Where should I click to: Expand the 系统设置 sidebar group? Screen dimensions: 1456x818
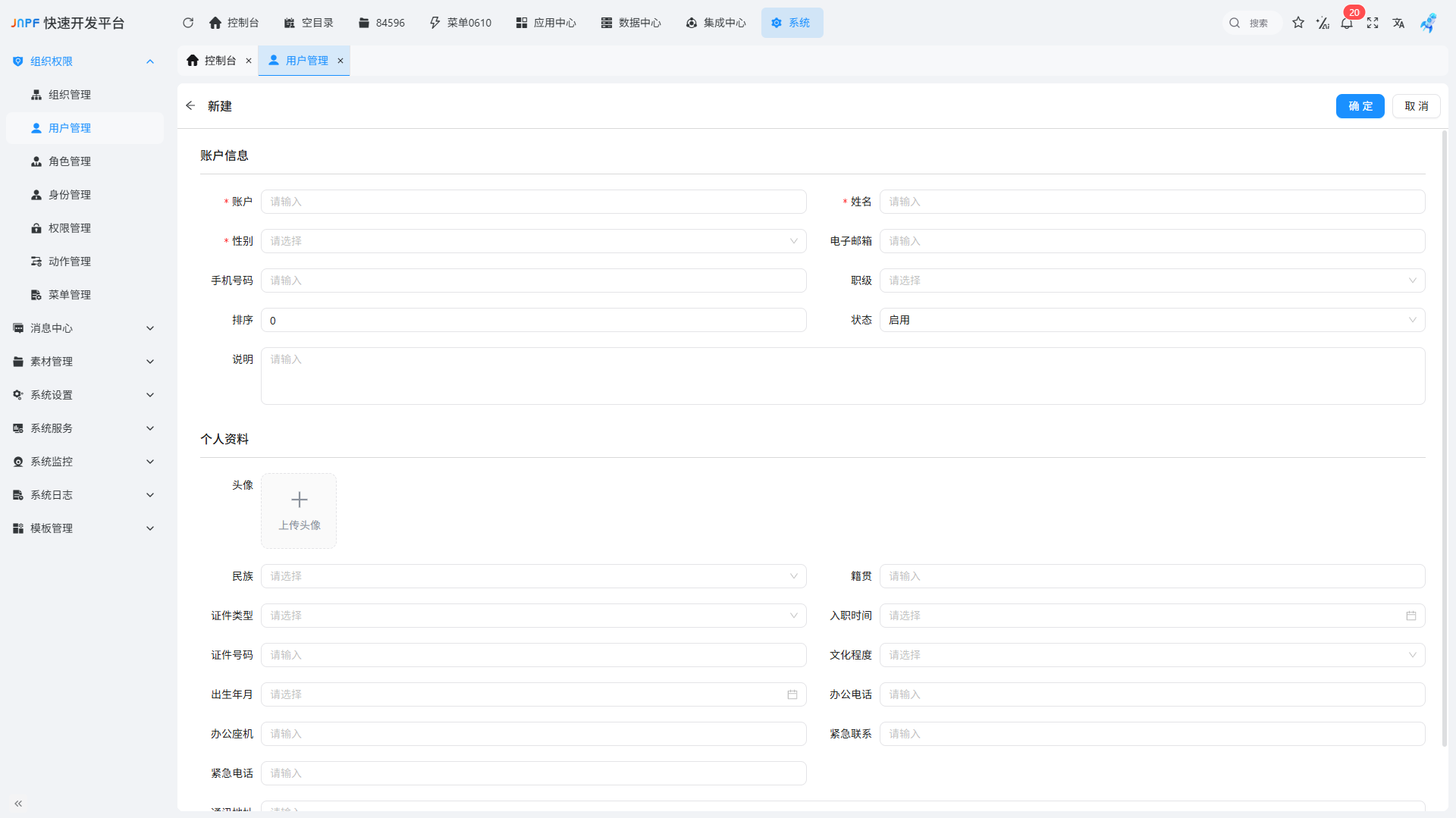[83, 395]
